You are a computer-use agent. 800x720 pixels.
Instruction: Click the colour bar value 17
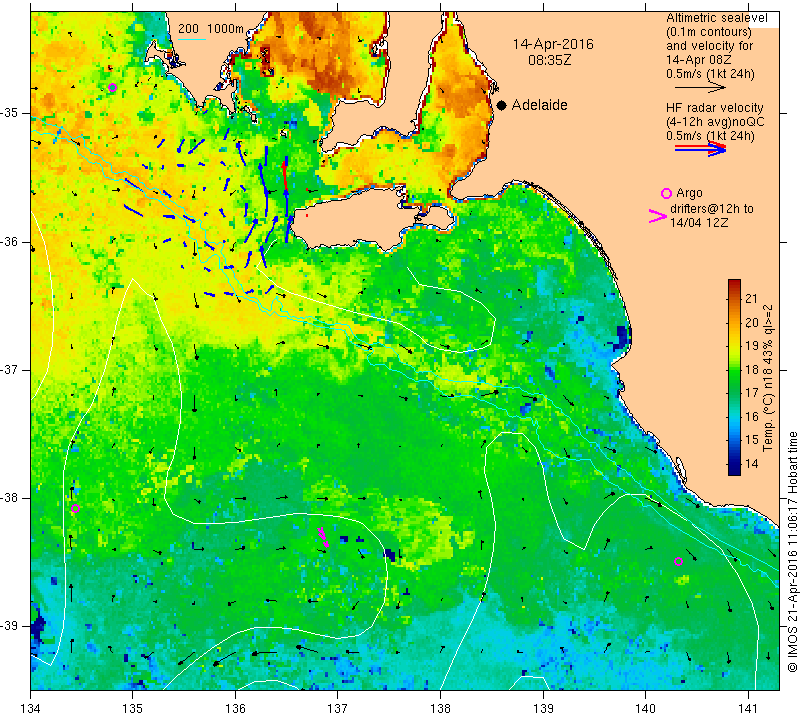[752, 393]
